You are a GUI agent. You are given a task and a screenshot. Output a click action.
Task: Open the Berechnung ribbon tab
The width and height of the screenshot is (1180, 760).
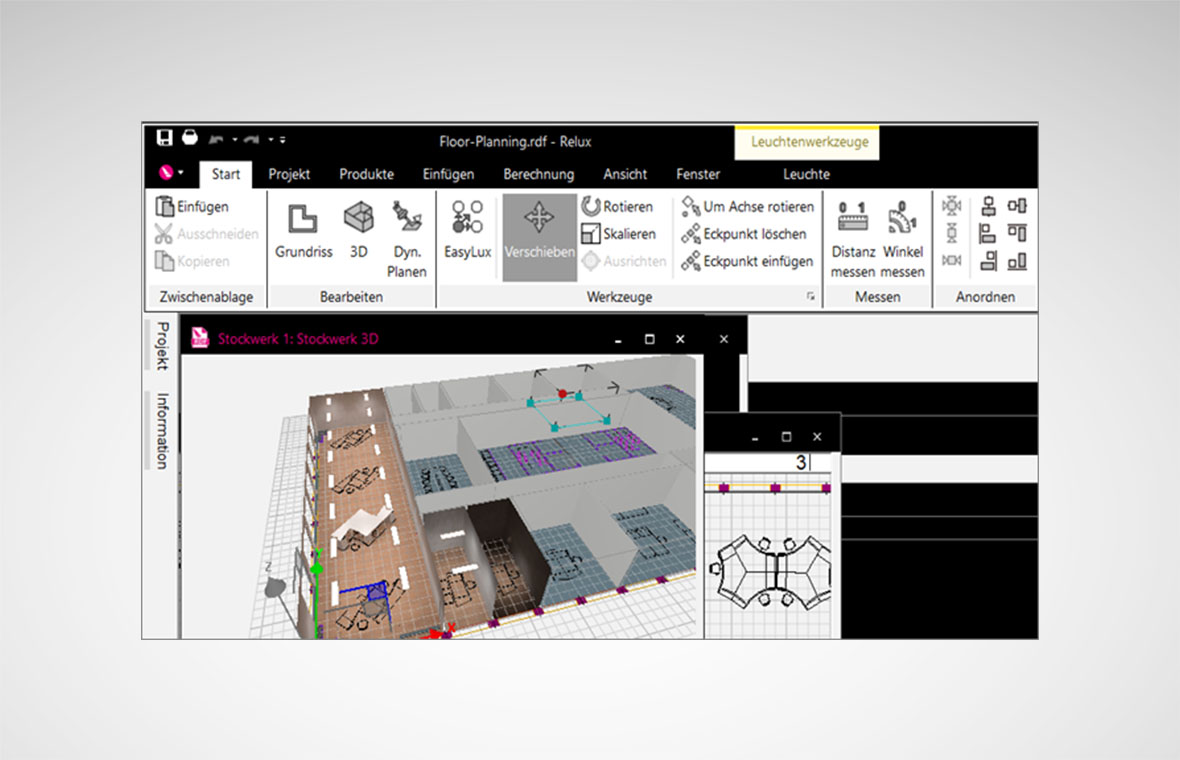539,174
